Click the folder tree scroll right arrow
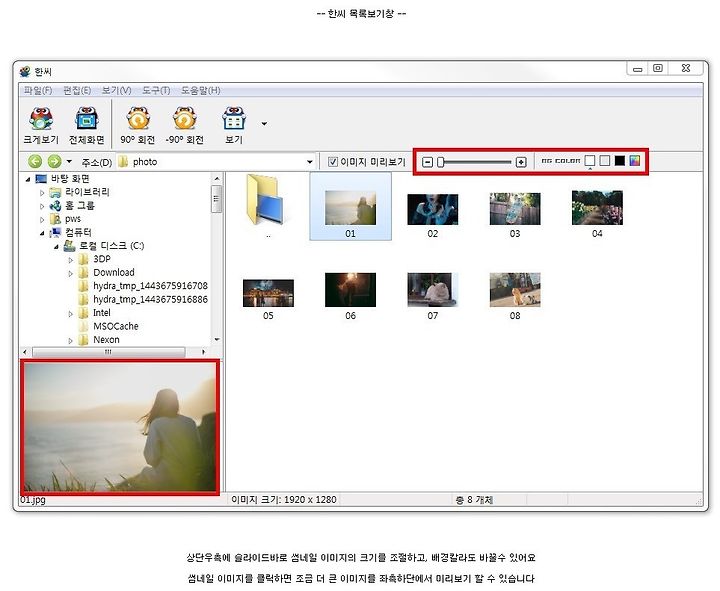The image size is (720, 591). [203, 352]
